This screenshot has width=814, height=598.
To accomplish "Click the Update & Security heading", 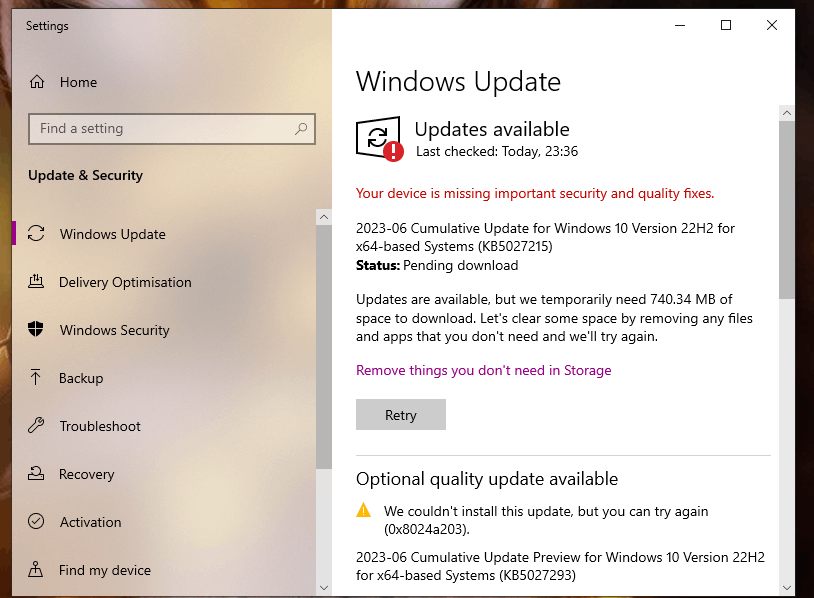I will (x=85, y=175).
